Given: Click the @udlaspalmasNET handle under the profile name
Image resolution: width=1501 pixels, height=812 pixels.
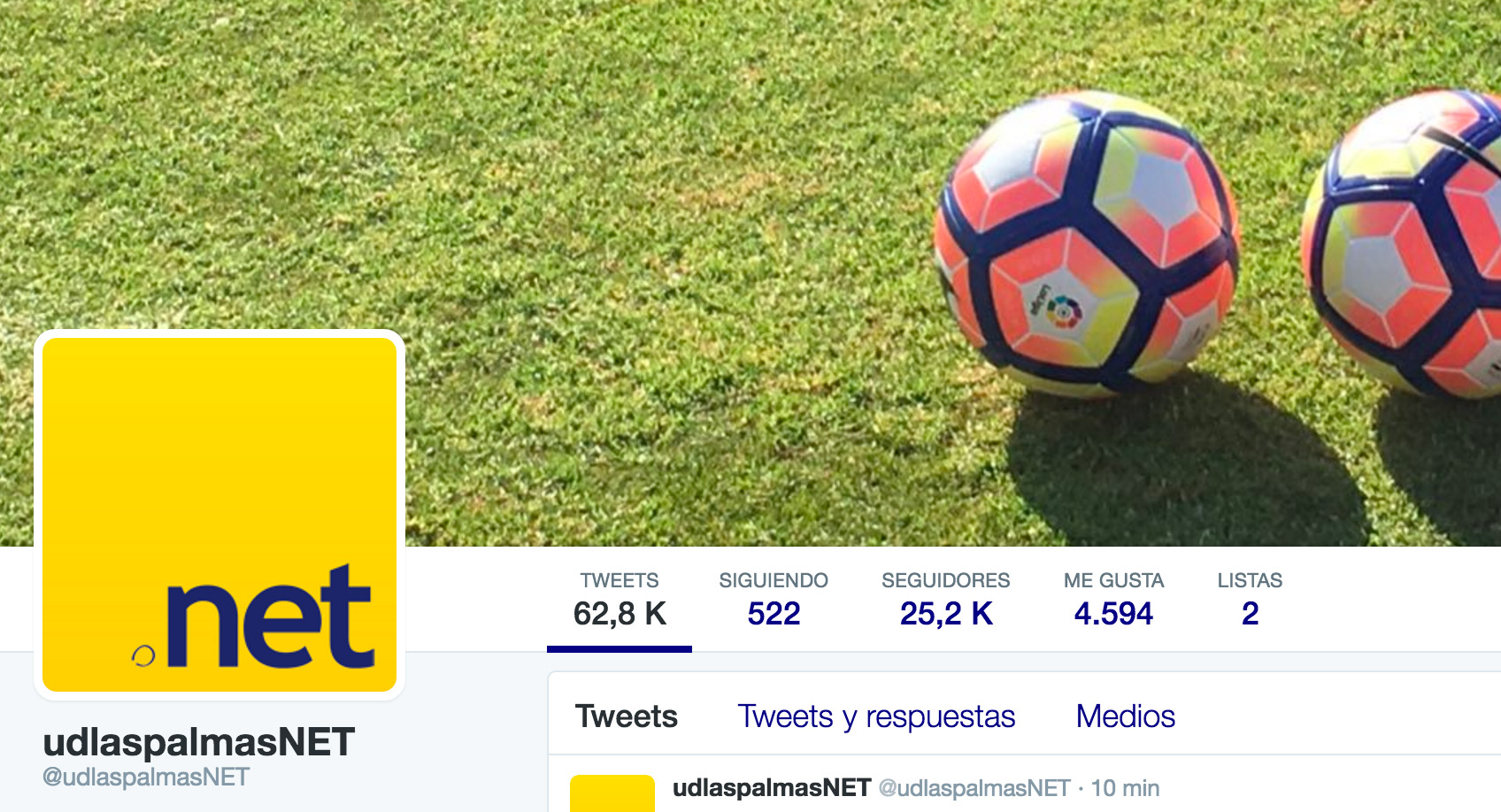Looking at the screenshot, I should coord(146,778).
